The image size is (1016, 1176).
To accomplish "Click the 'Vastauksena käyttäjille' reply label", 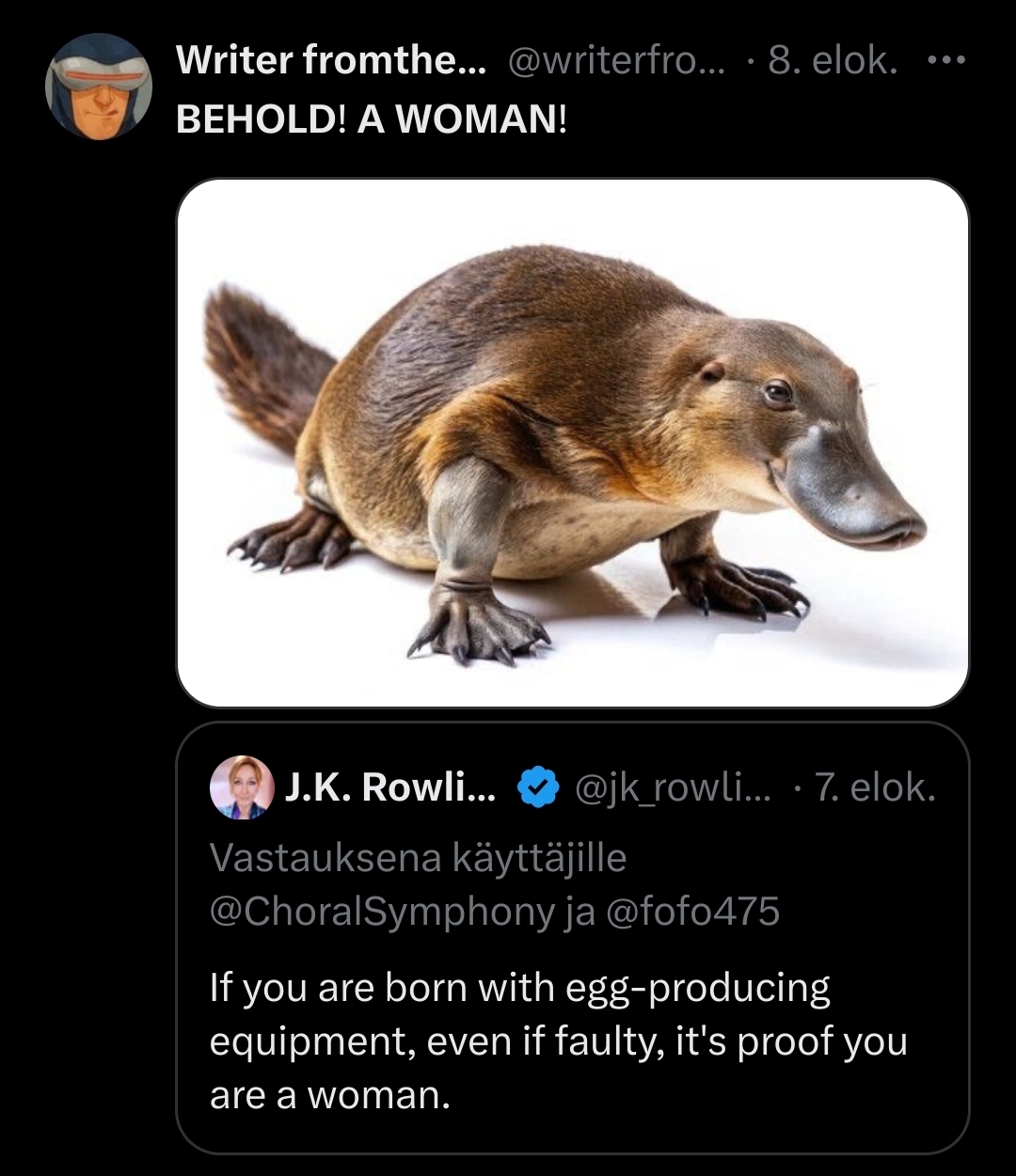I will coord(418,857).
